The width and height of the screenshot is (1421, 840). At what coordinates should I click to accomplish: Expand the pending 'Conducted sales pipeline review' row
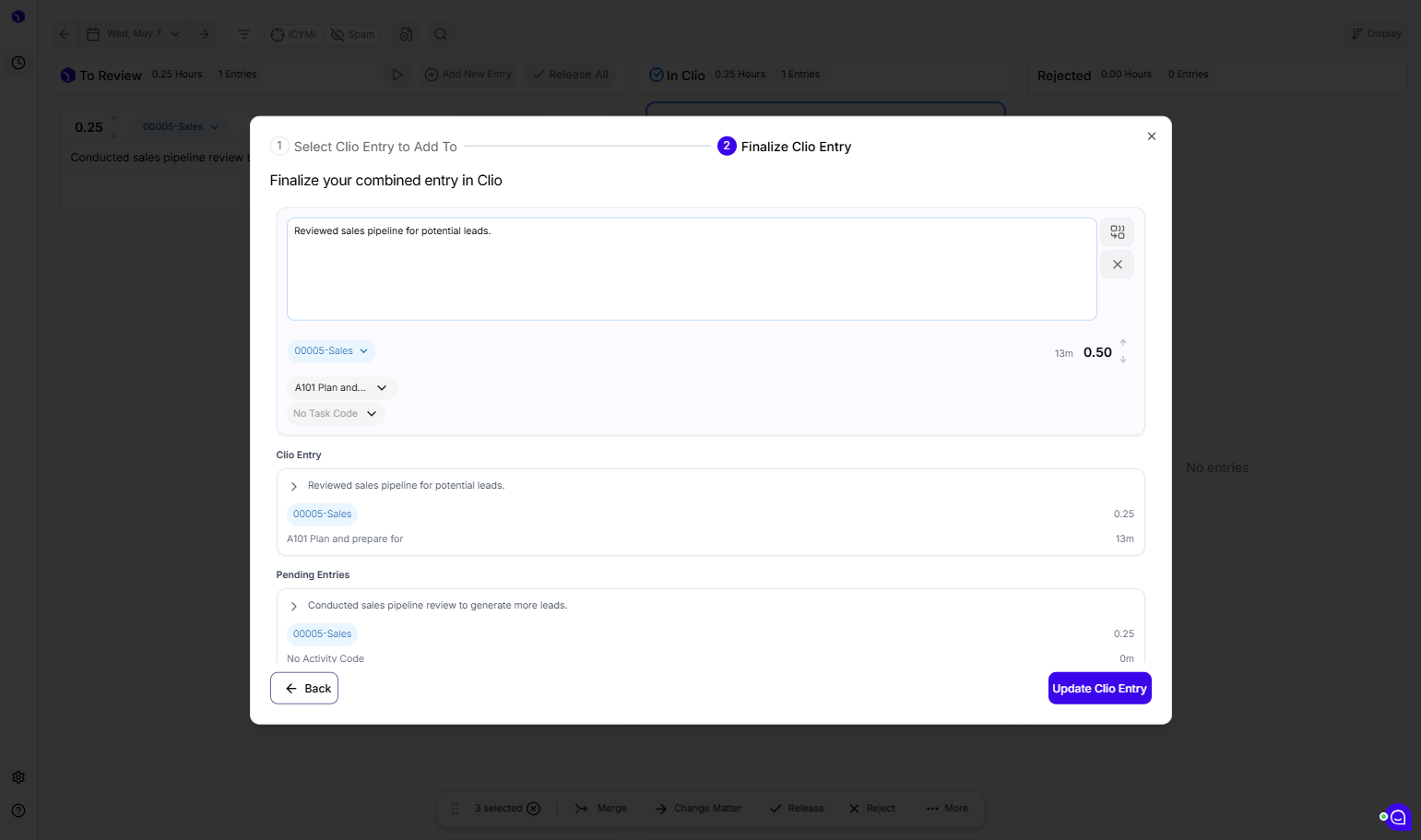294,606
